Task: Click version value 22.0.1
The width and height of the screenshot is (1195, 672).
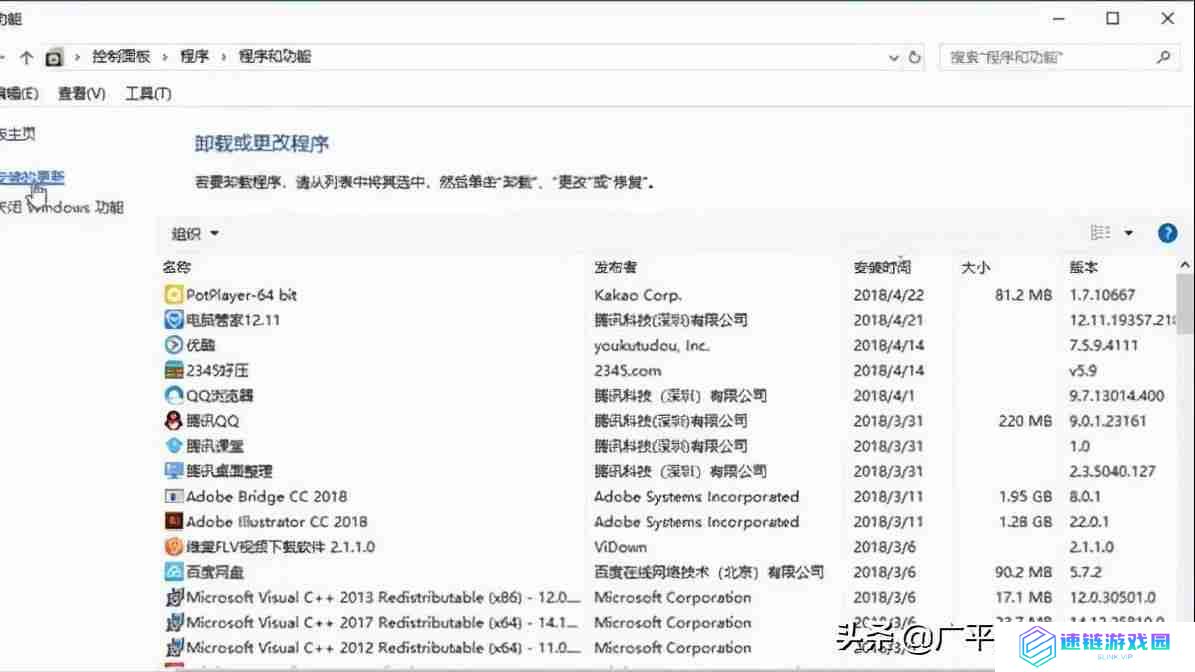Action: point(1088,521)
